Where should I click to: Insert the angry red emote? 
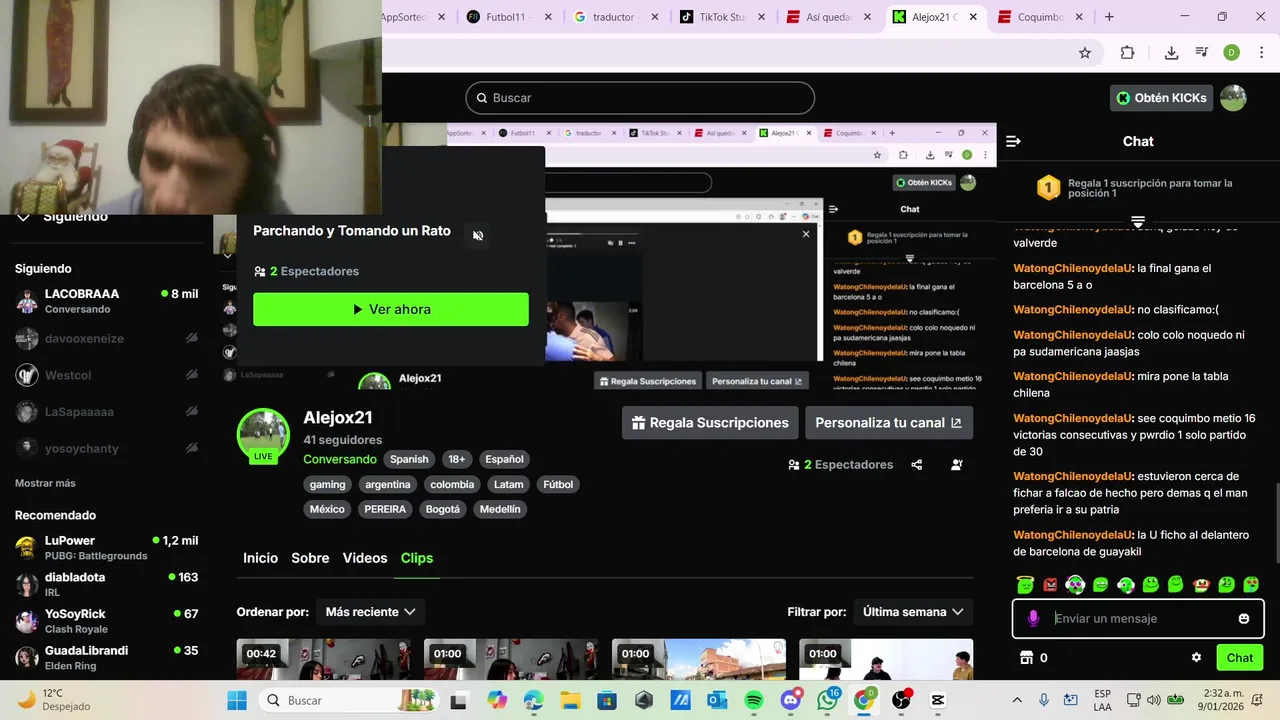(1050, 584)
